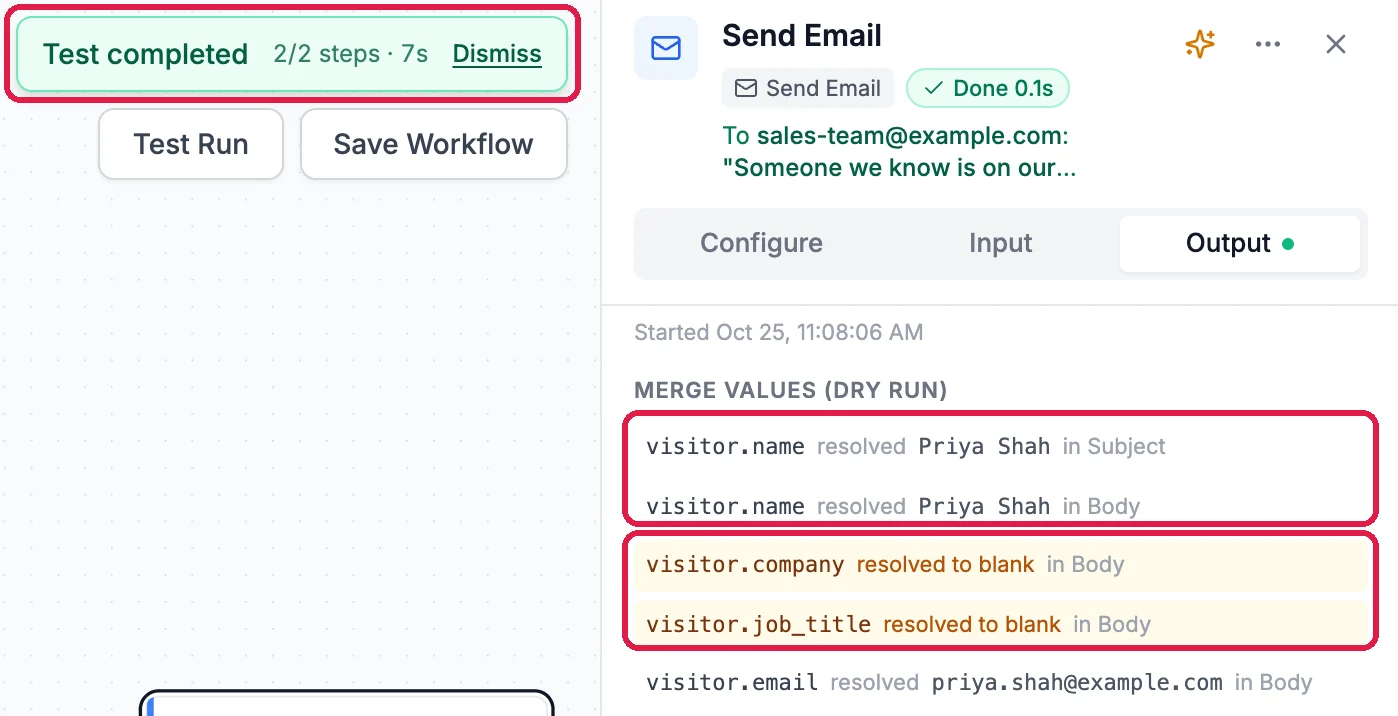Click the Send Email envelope icon

pyautogui.click(x=666, y=47)
